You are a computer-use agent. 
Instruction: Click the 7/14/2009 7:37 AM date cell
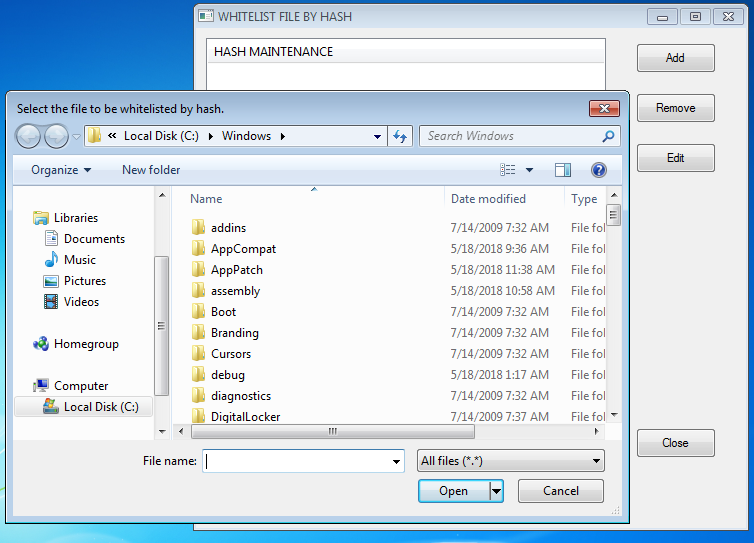click(499, 417)
